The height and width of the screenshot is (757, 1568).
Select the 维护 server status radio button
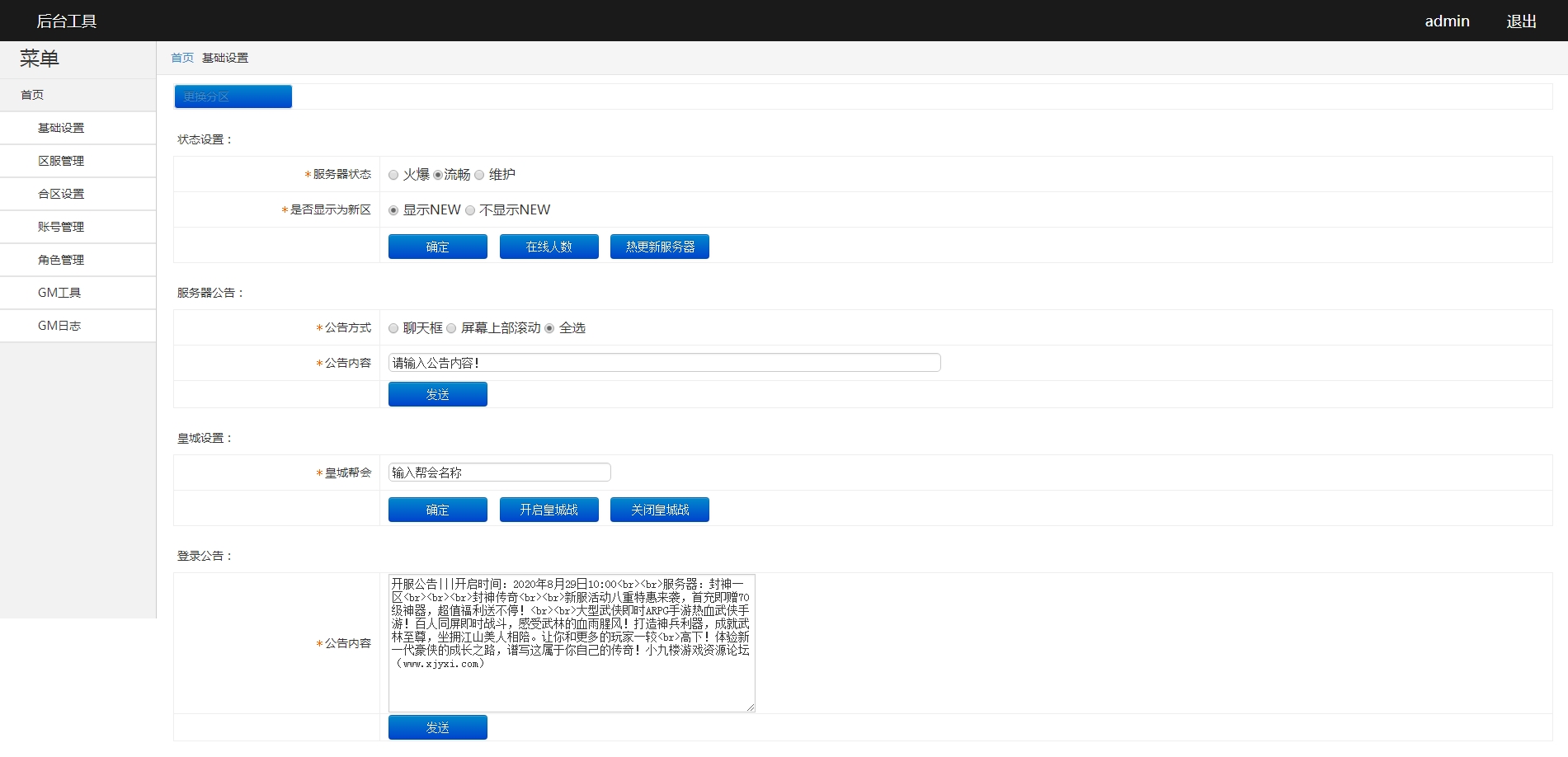(479, 175)
